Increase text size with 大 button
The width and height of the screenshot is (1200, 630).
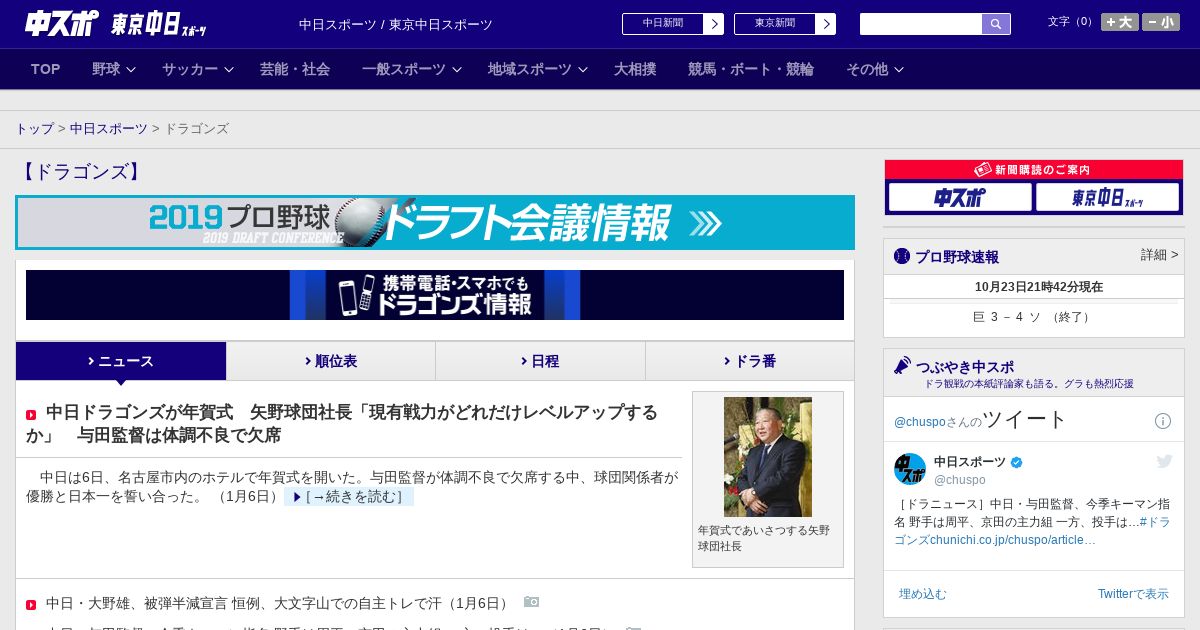(x=1119, y=22)
